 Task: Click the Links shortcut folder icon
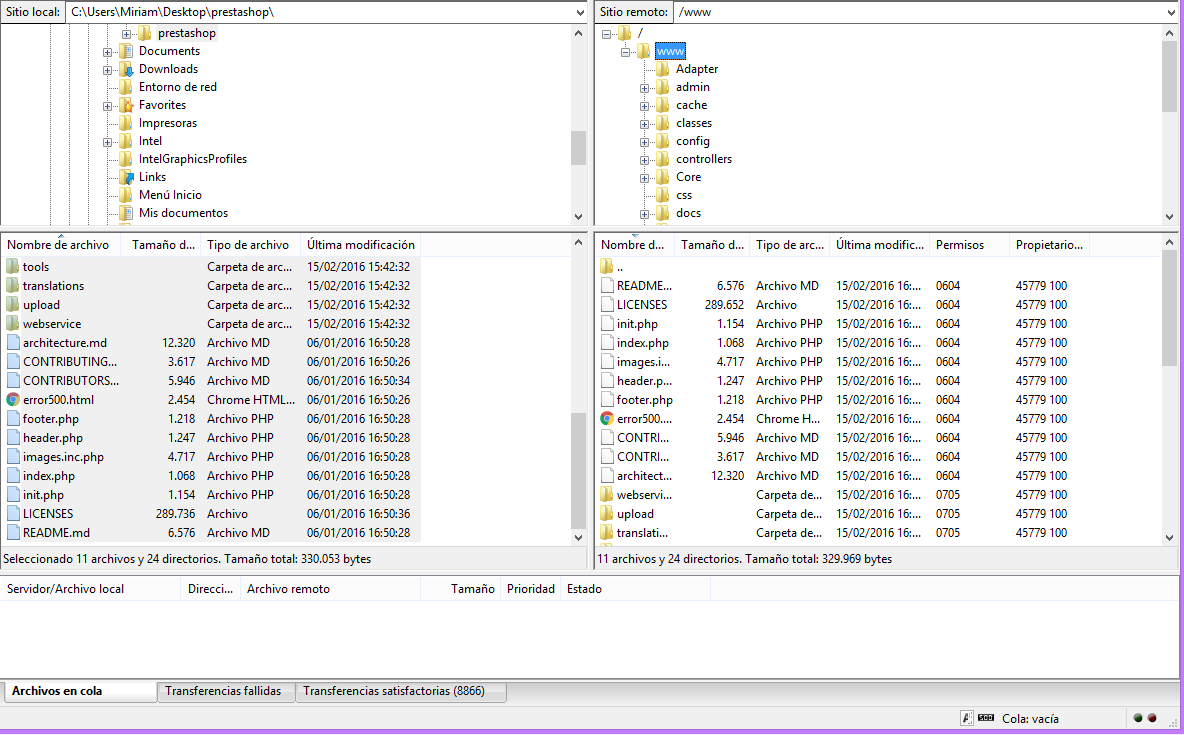click(x=126, y=177)
